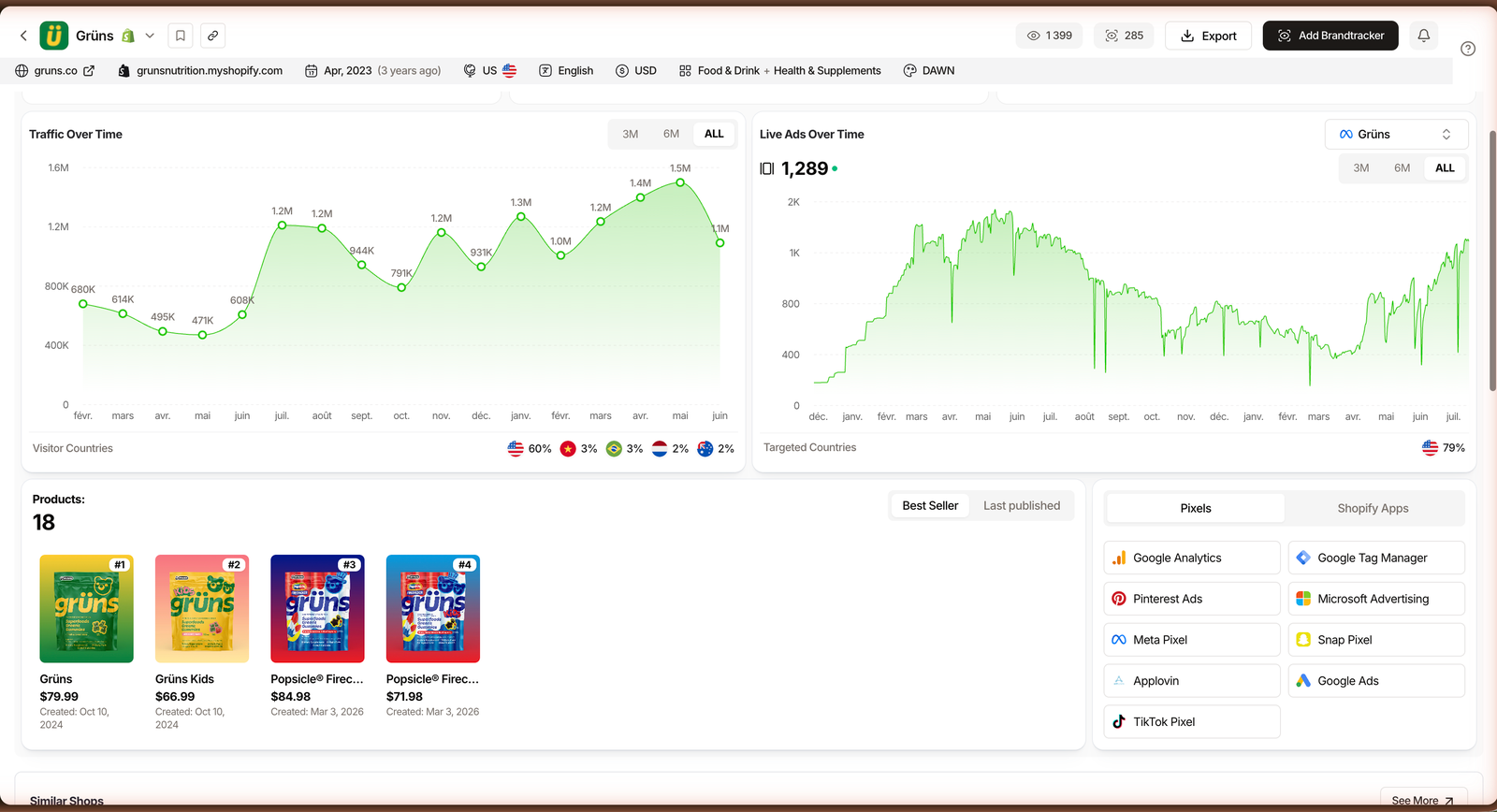Open the #4 Popsicle Firecracker $71.98 product thumbnail
Image resolution: width=1497 pixels, height=812 pixels.
(433, 609)
